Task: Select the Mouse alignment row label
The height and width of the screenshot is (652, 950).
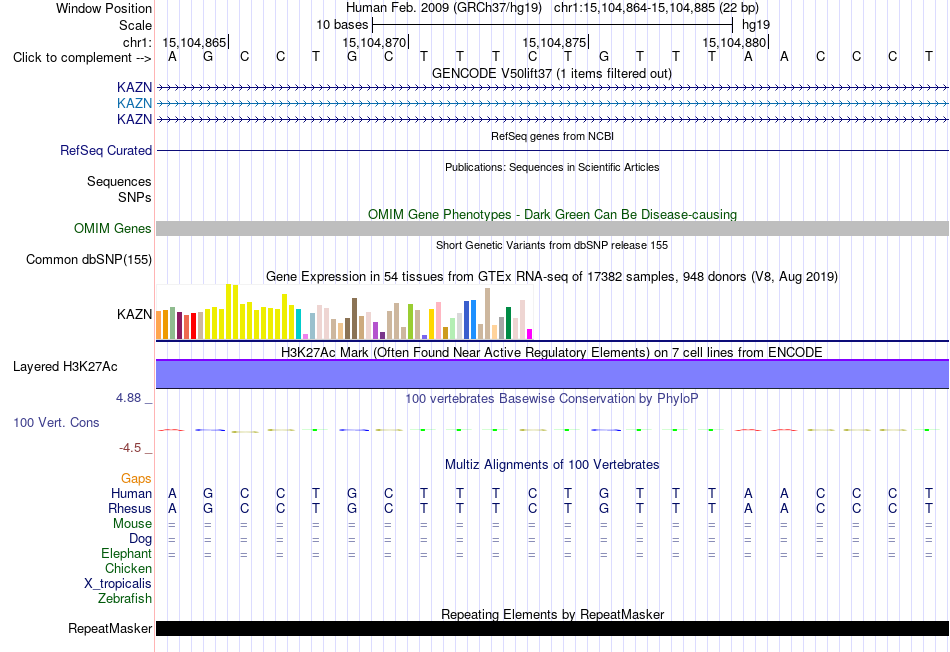Action: pyautogui.click(x=132, y=524)
